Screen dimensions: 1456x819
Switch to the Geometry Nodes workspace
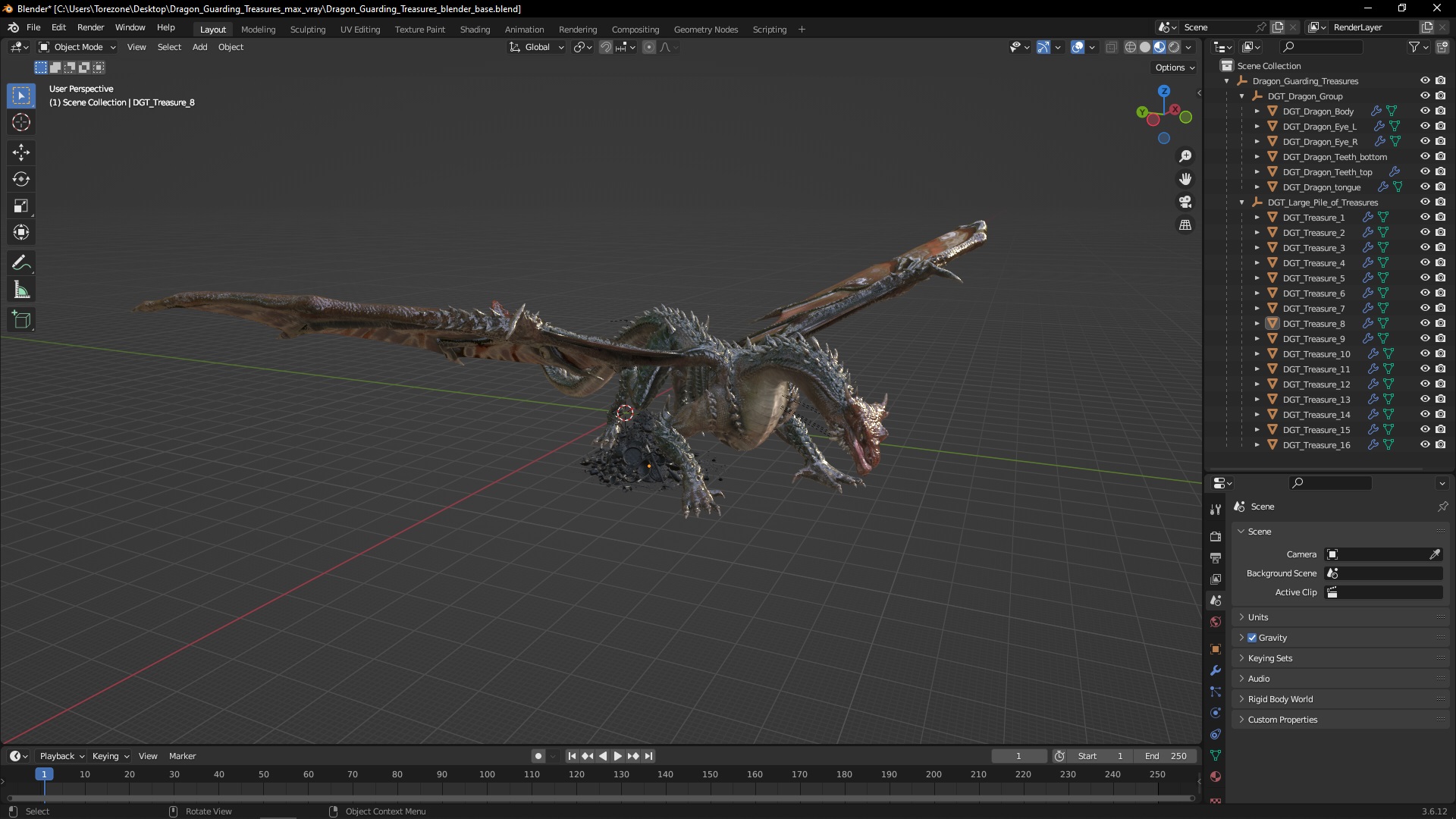pyautogui.click(x=706, y=30)
